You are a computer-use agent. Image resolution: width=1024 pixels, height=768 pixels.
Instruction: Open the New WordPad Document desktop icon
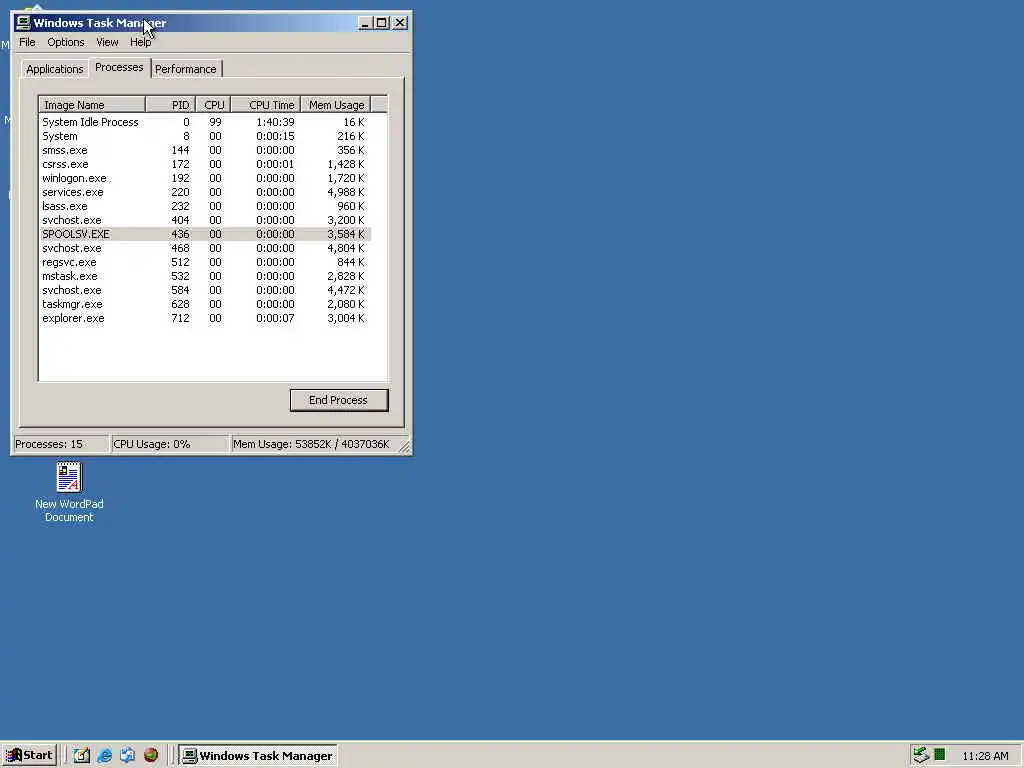pos(69,492)
